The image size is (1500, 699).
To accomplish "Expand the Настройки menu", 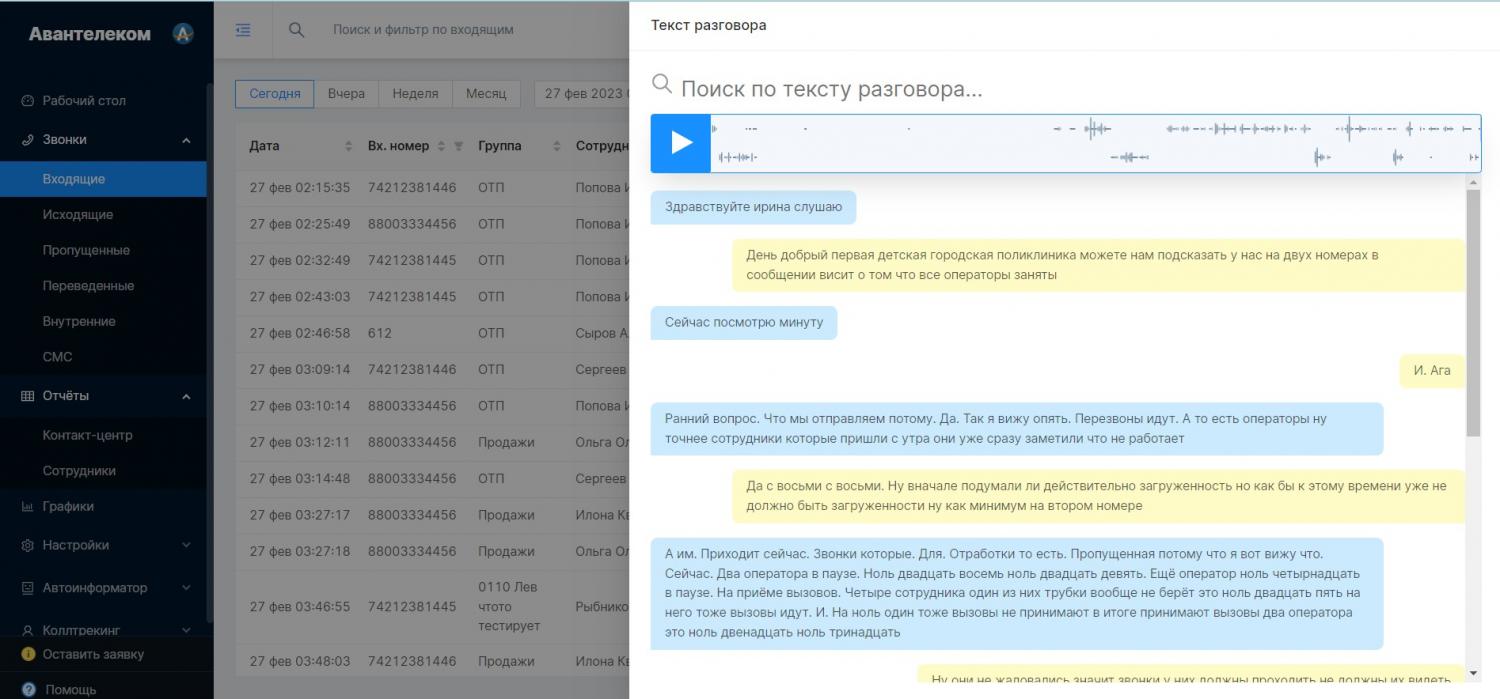I will (x=186, y=546).
